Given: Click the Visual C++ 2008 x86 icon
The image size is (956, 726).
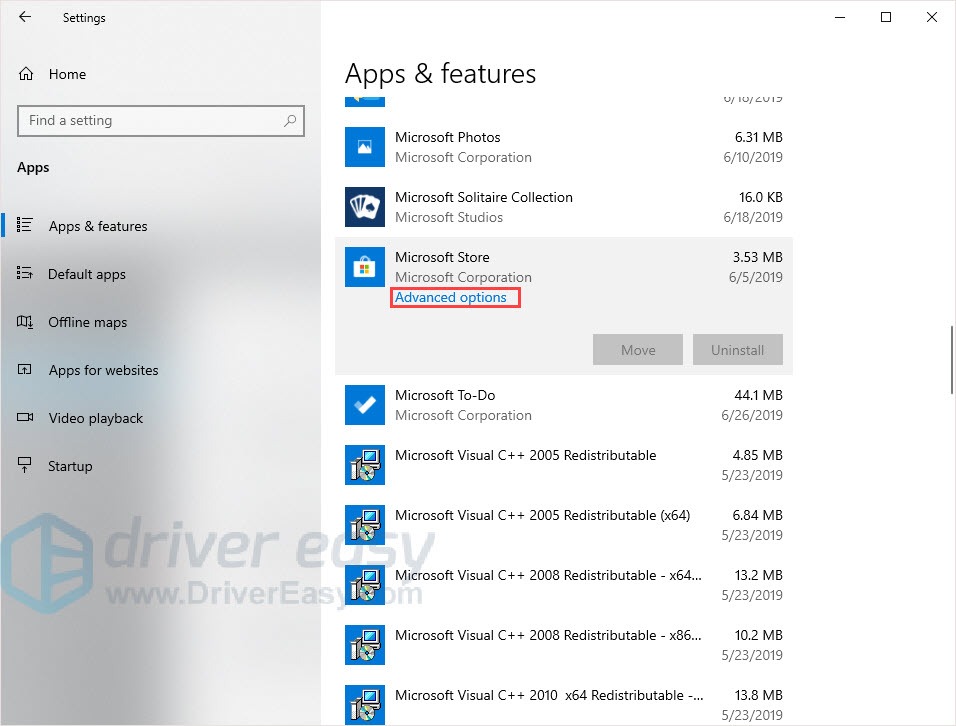Looking at the screenshot, I should pos(365,645).
